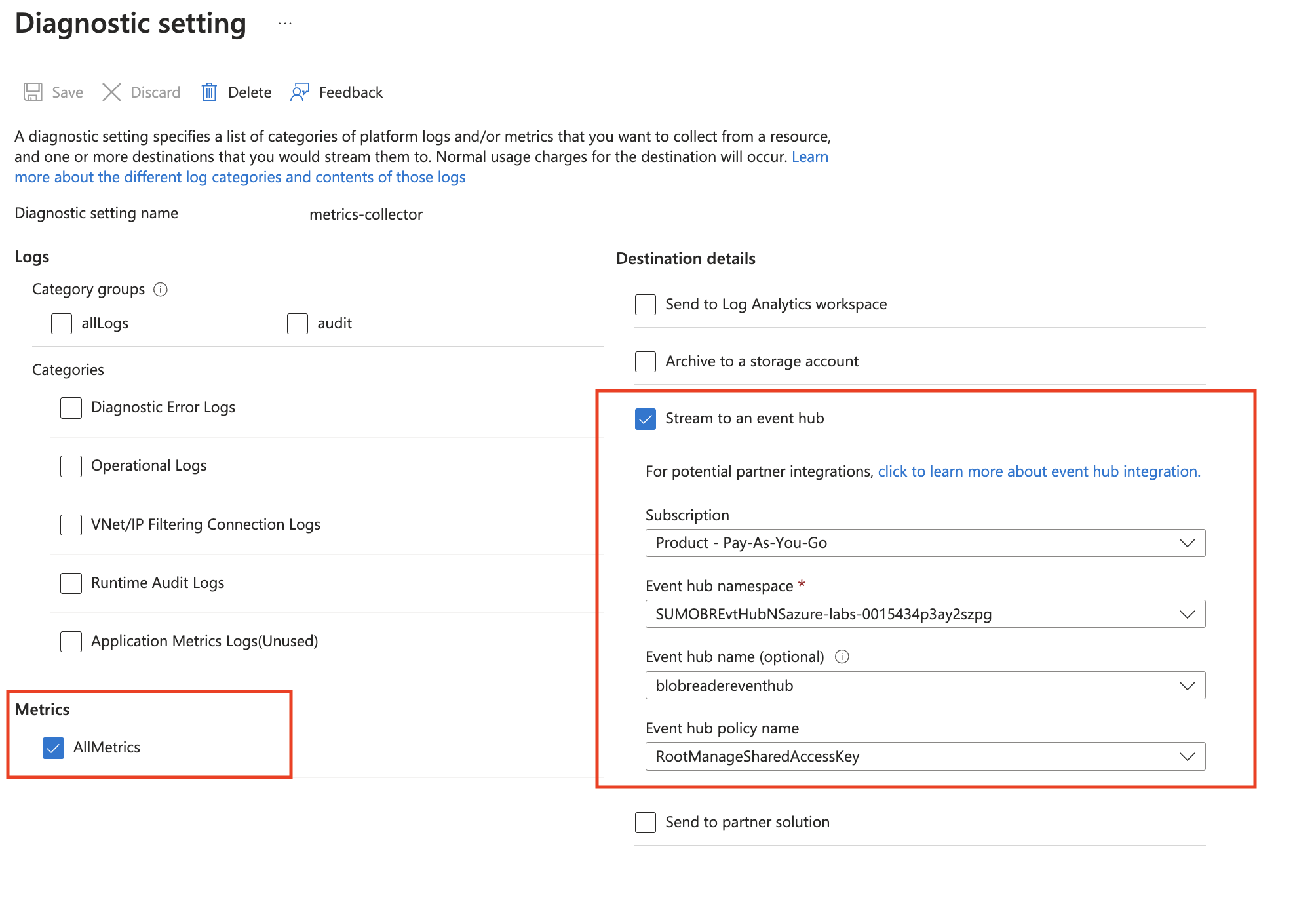Check the Operational Logs checkbox

point(71,466)
